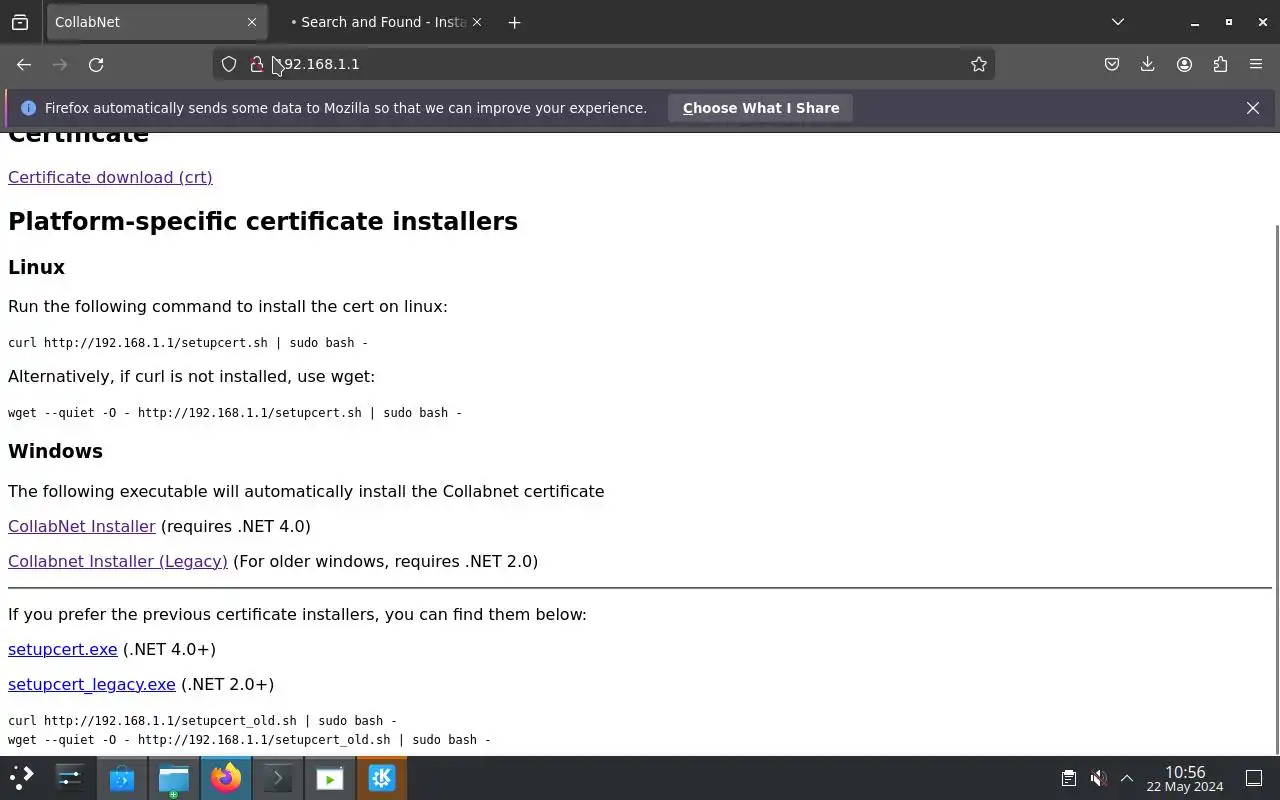Close the CollabNet tab

(252, 22)
